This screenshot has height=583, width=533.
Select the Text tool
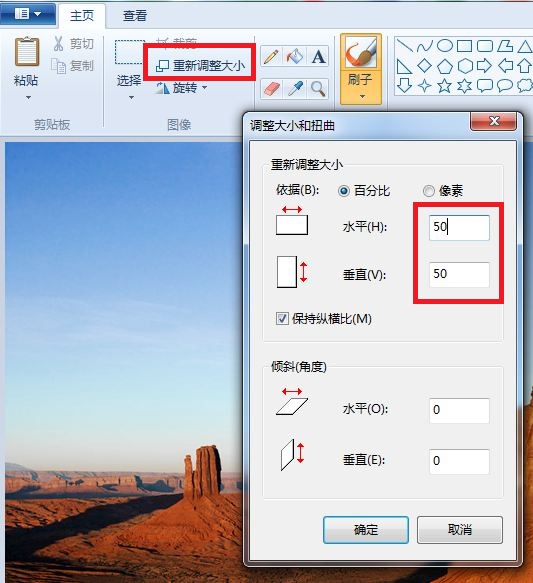click(x=318, y=57)
